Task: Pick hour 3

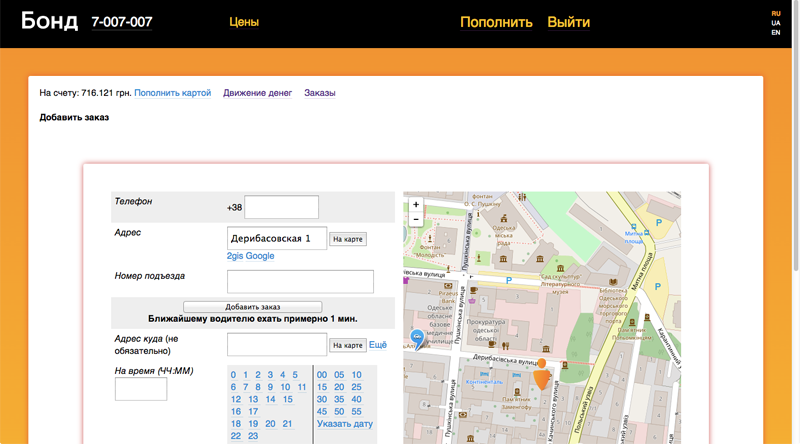Action: click(x=270, y=375)
